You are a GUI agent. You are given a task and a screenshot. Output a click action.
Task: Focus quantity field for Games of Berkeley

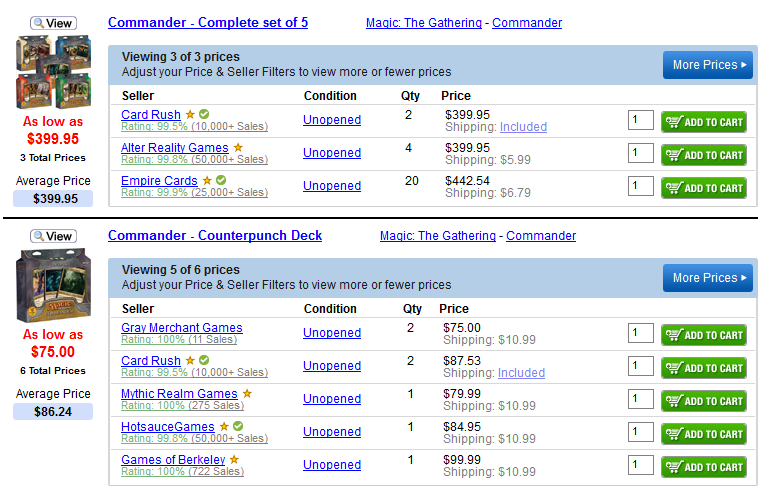click(x=641, y=465)
